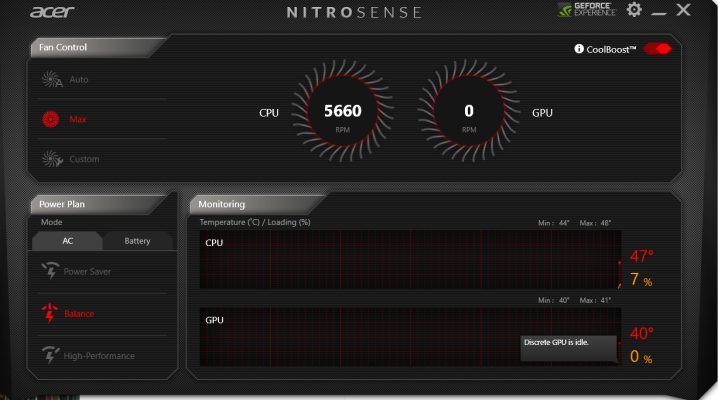Click the High-Performance plan icon
The height and width of the screenshot is (400, 718).
click(50, 355)
